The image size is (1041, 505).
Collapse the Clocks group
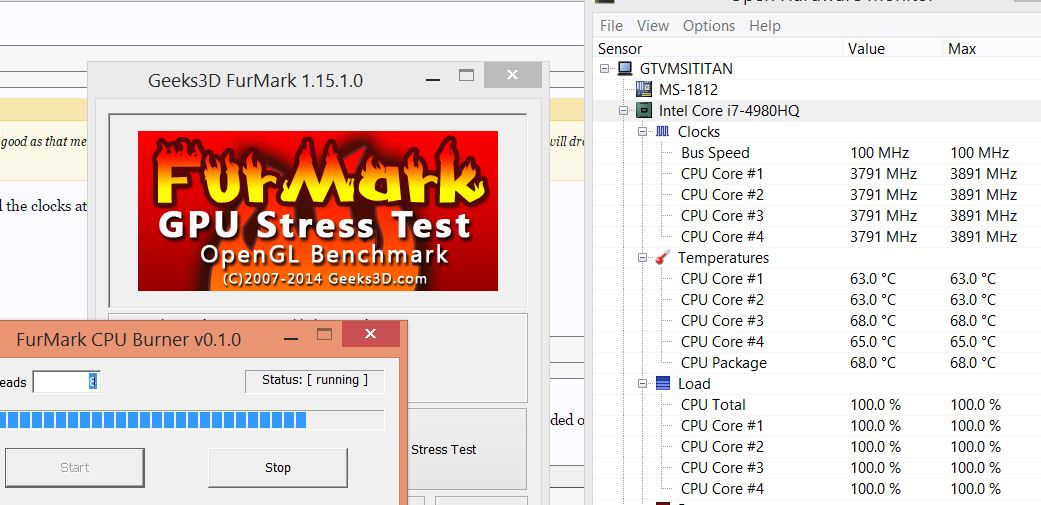coord(642,132)
